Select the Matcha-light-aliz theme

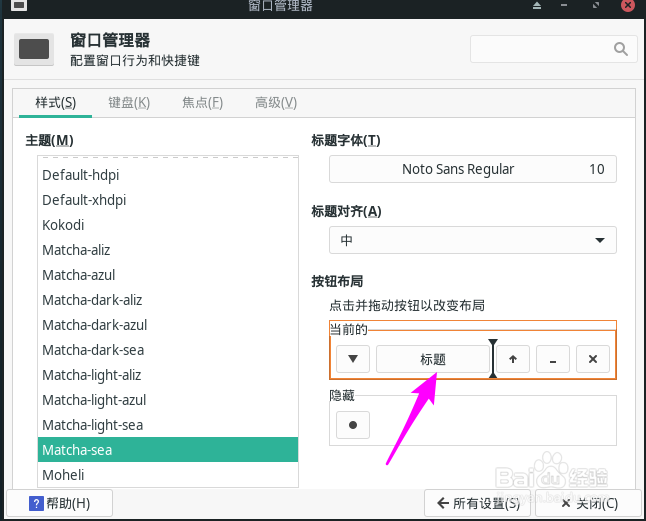[168, 375]
